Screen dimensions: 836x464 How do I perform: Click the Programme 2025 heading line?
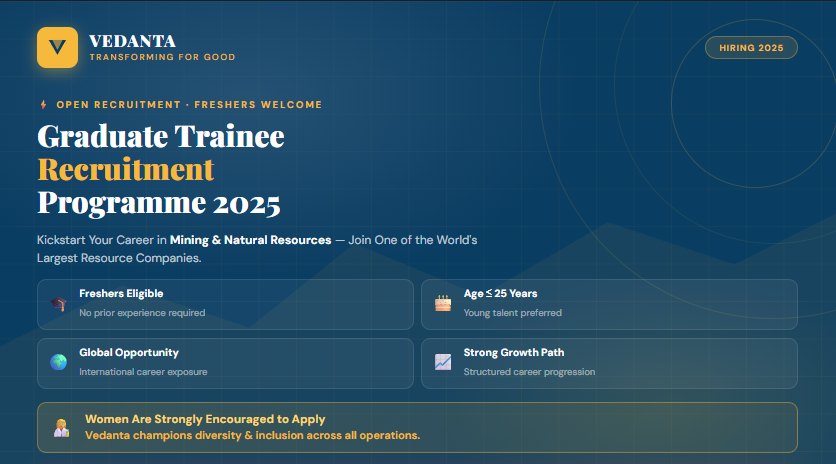coord(159,203)
